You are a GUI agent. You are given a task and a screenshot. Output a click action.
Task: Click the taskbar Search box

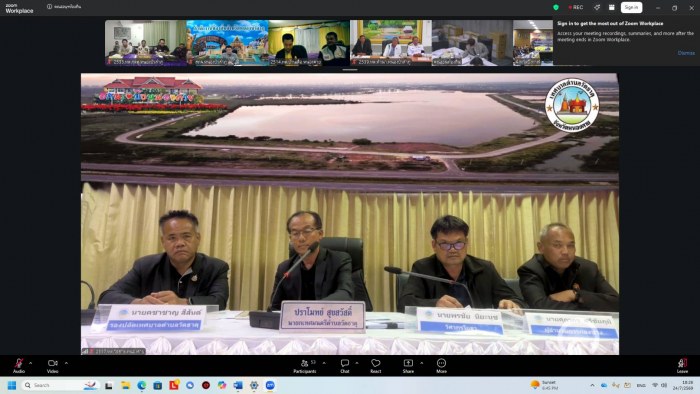coord(60,385)
